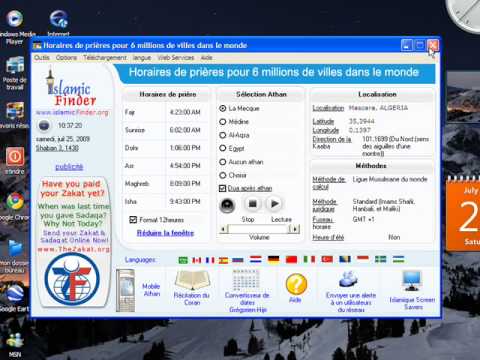Open the Options menu
This screenshot has width=480, height=360.
tap(66, 57)
